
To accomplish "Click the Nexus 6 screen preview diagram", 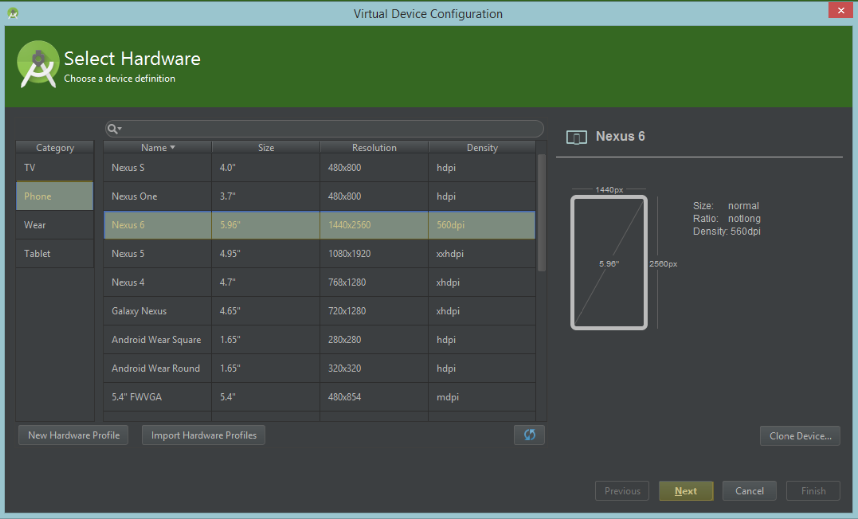I will coord(609,263).
